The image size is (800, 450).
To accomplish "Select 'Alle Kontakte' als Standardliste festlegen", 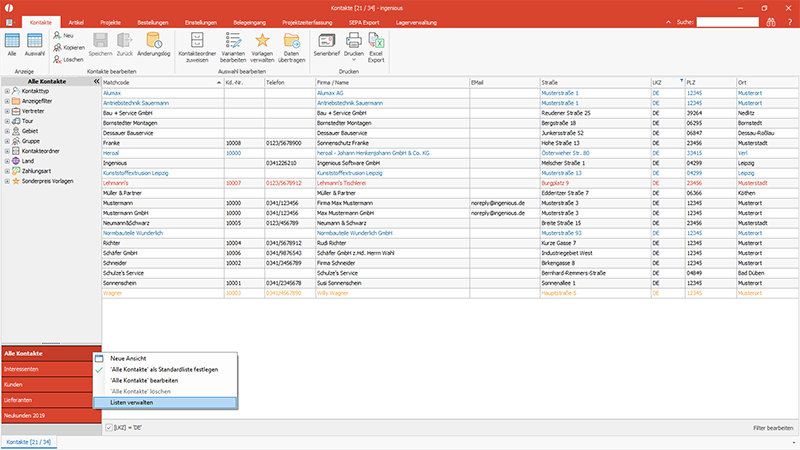I will click(164, 369).
